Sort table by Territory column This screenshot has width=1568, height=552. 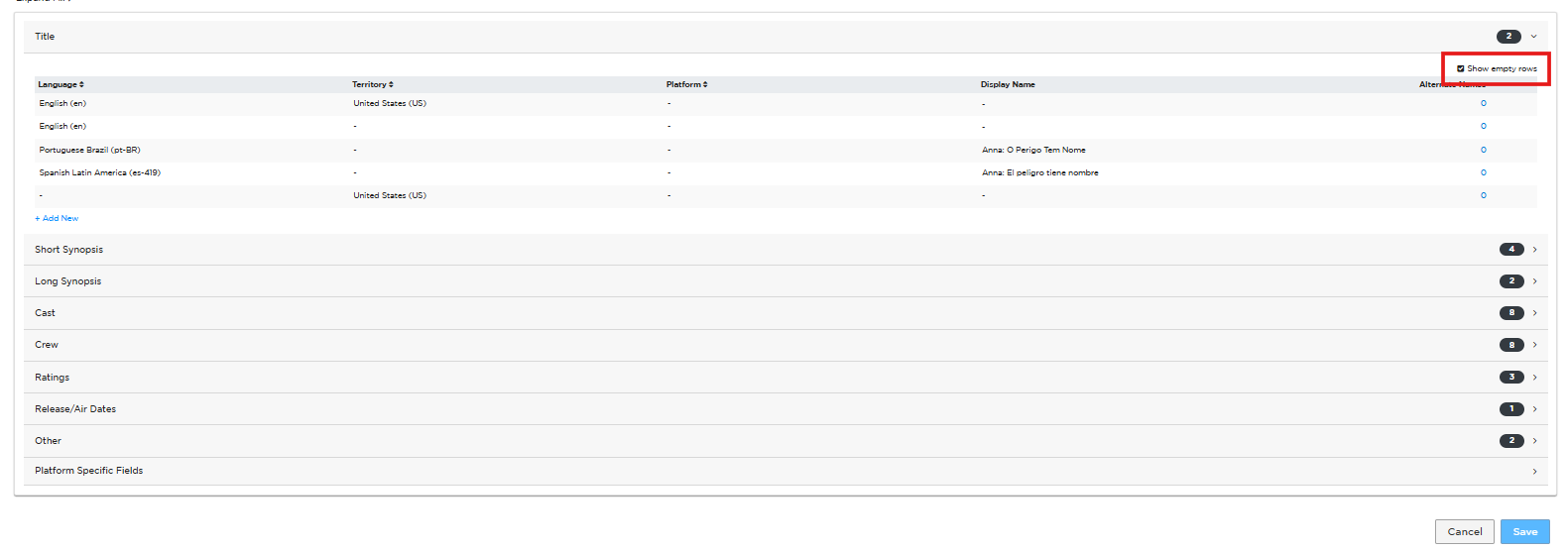(x=373, y=84)
